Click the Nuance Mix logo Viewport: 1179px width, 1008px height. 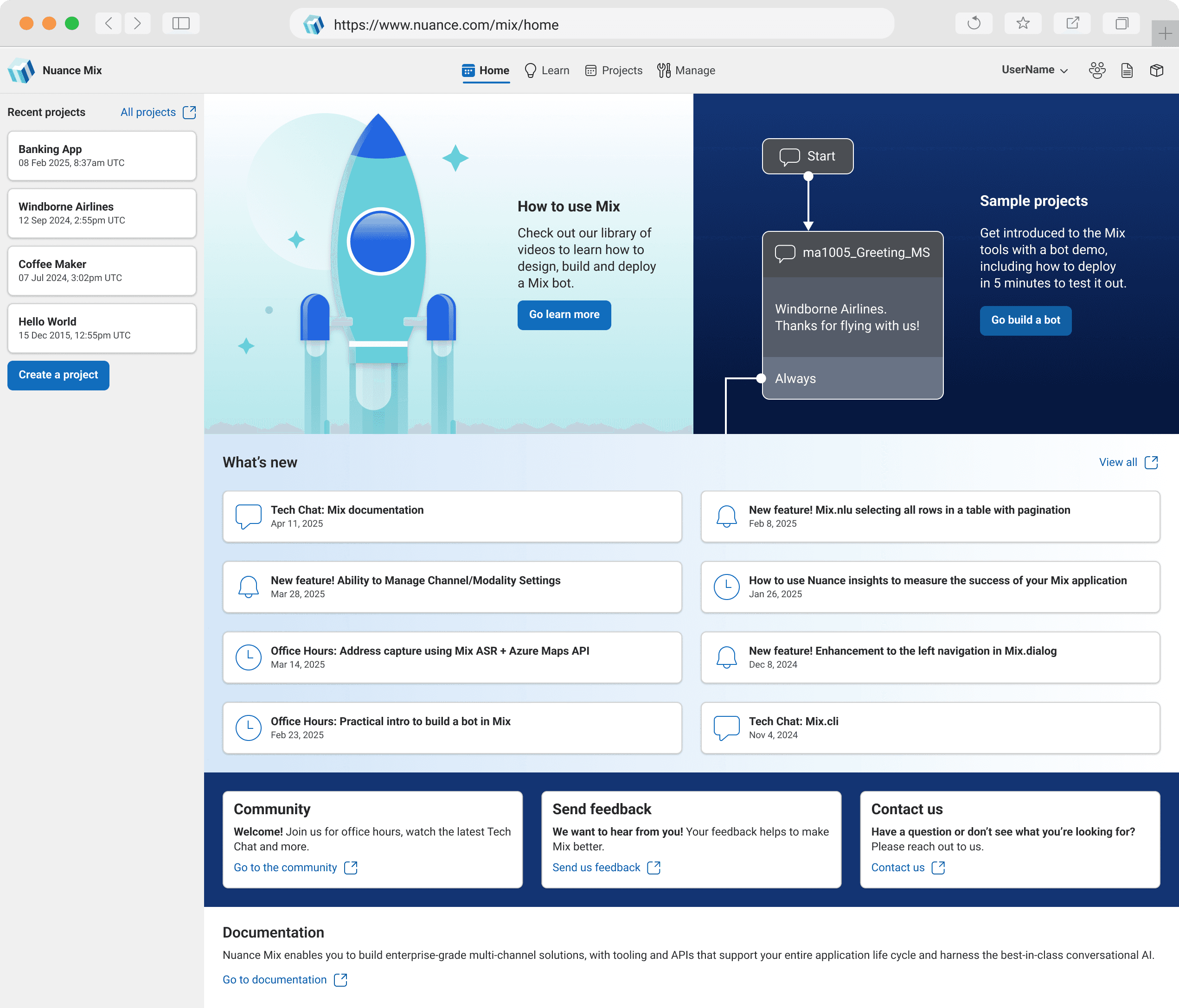(x=22, y=70)
